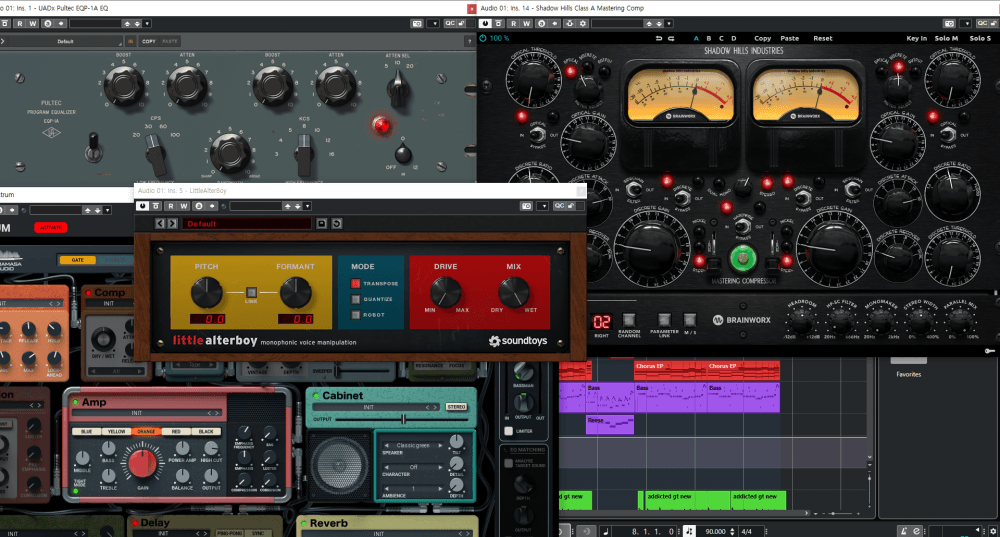Click the tempo value 90.000 in transport
The width and height of the screenshot is (1000, 537).
(715, 531)
